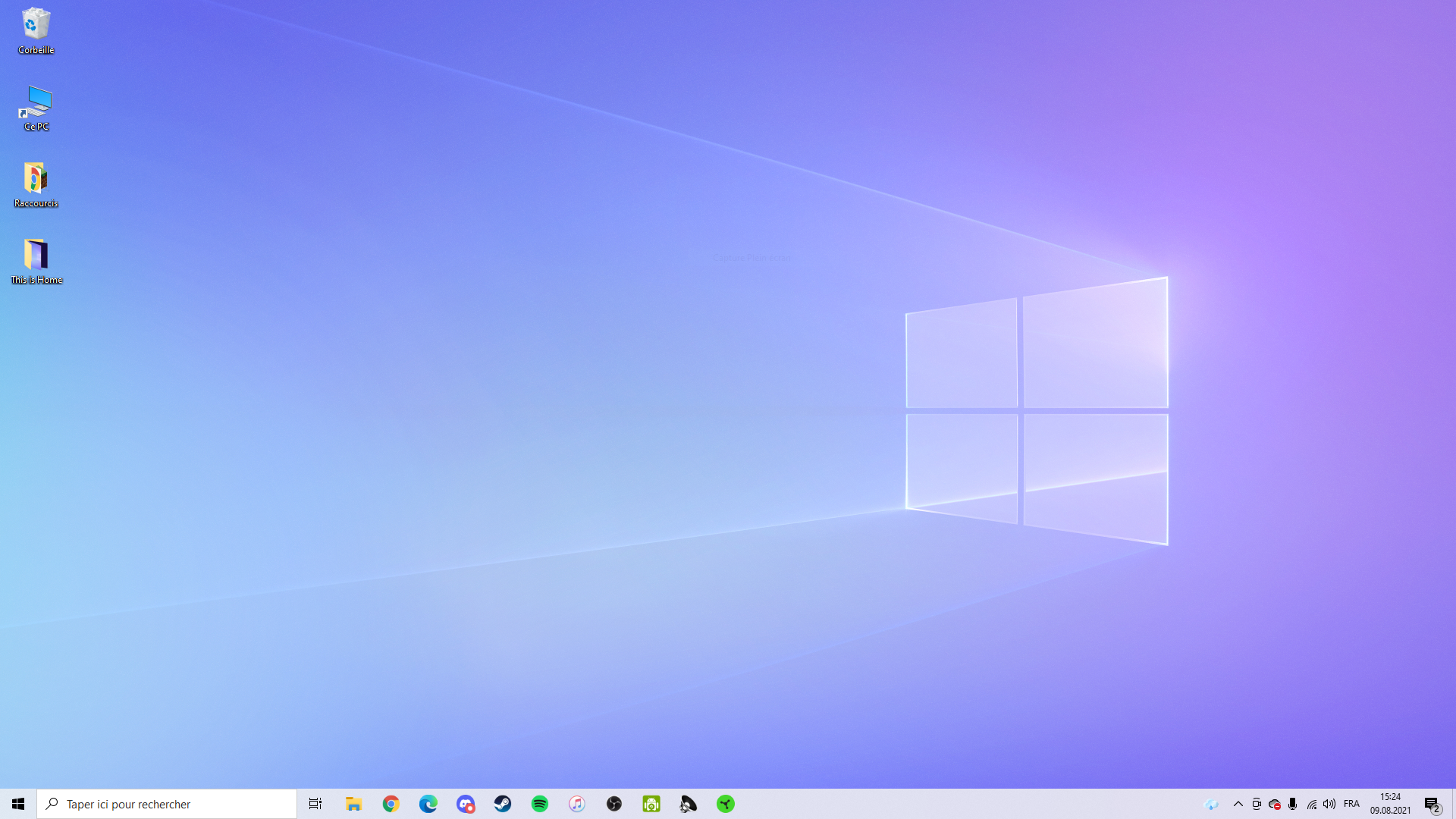Switch the FRA input language indicator
Screen dimensions: 1456x819
click(x=1351, y=804)
